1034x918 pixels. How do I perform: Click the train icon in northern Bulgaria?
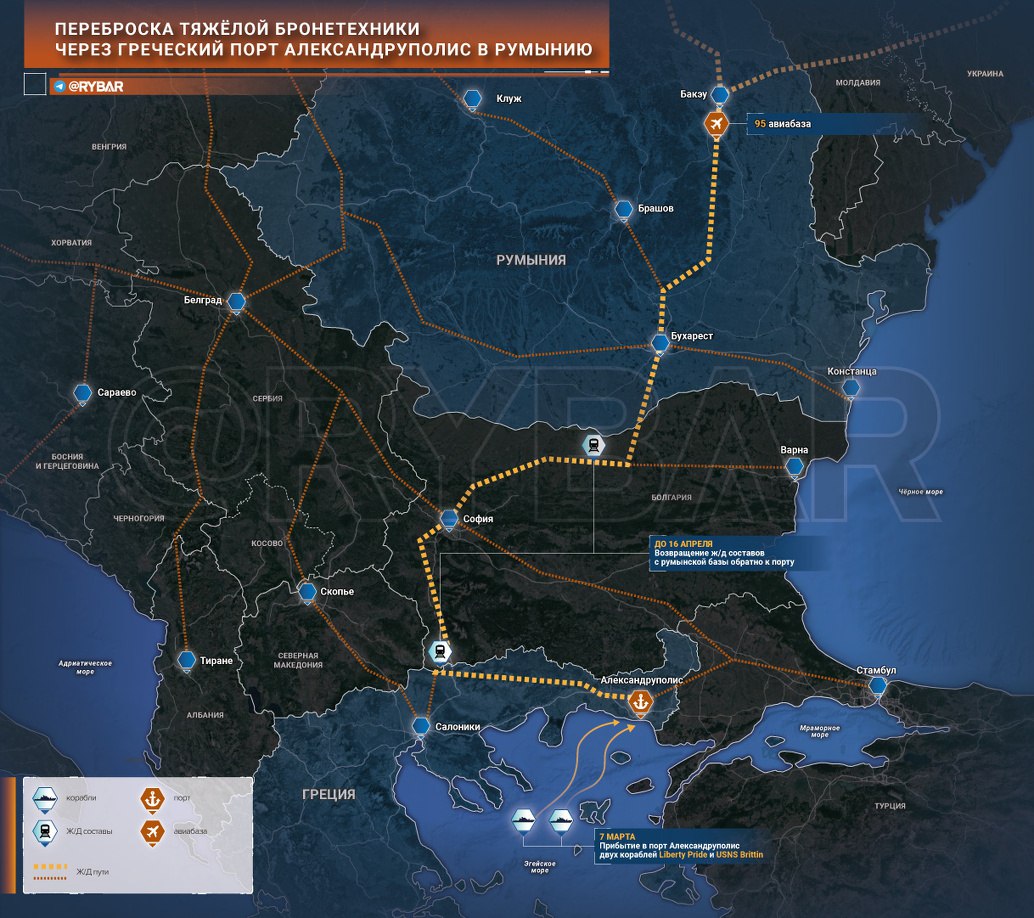pos(594,445)
